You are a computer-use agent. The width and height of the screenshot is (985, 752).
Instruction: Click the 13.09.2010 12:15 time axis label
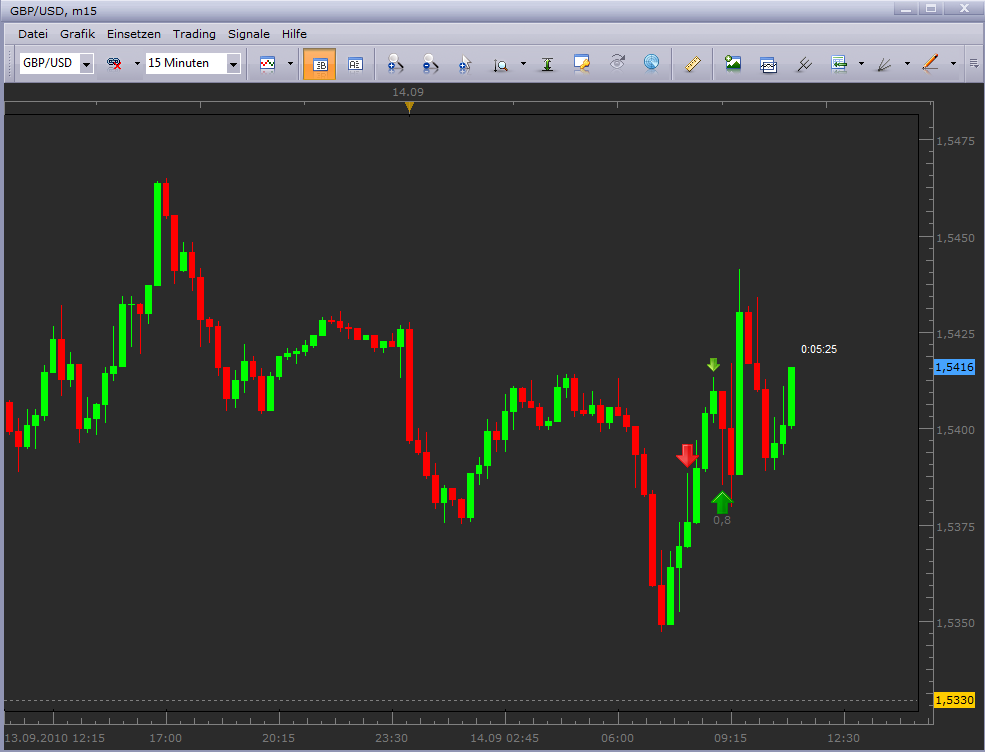(x=55, y=738)
